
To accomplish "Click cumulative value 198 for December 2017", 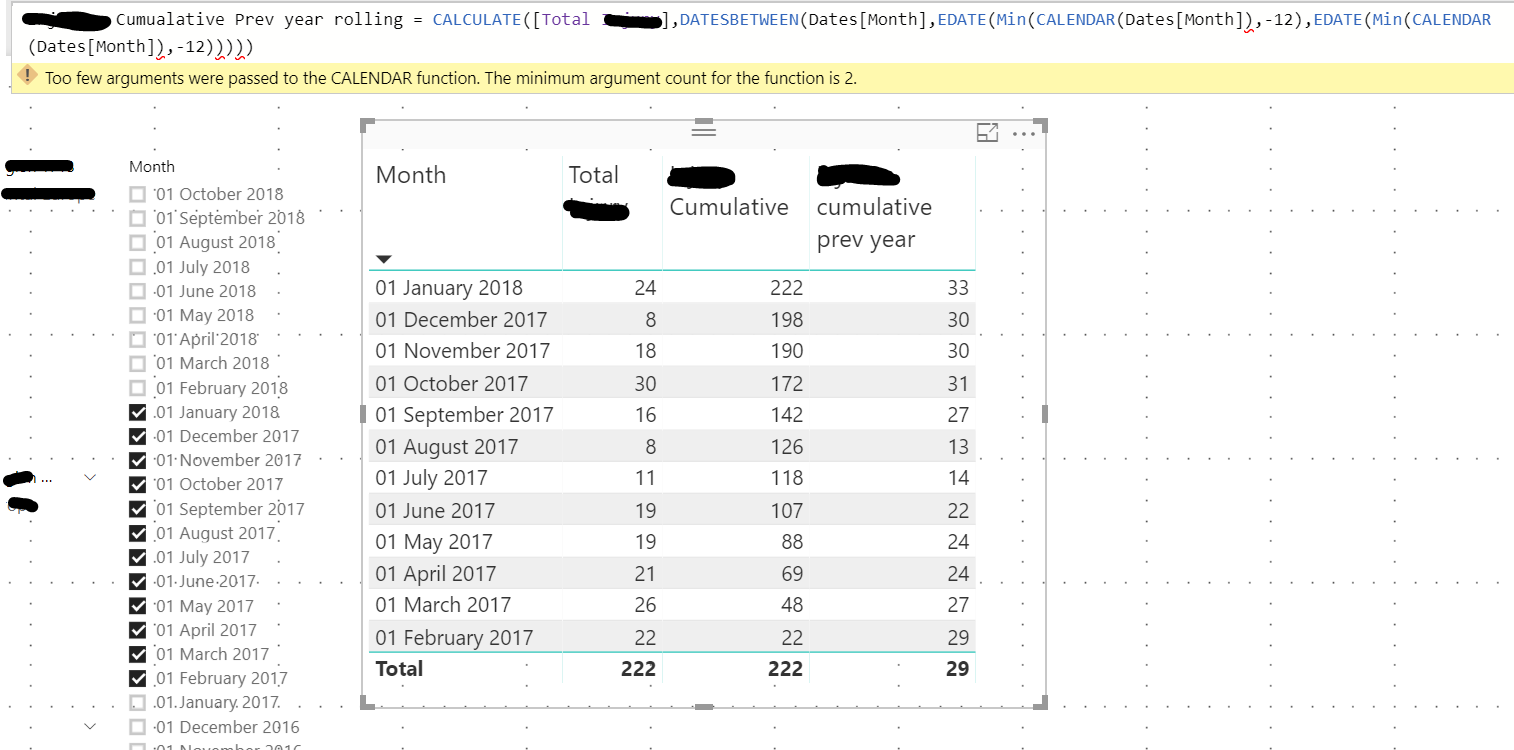I will 787,320.
